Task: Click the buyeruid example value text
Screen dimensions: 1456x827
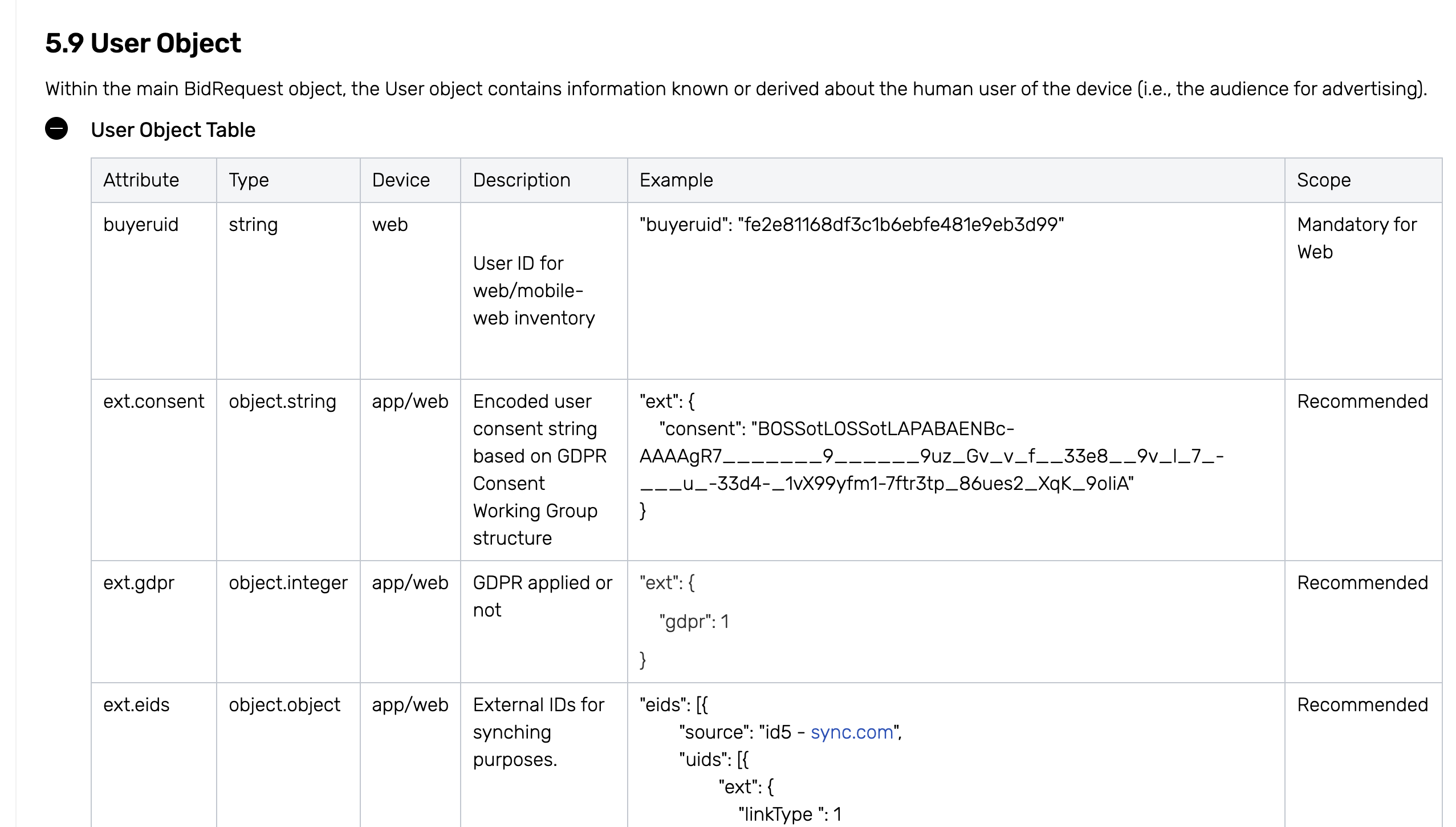Action: point(852,225)
